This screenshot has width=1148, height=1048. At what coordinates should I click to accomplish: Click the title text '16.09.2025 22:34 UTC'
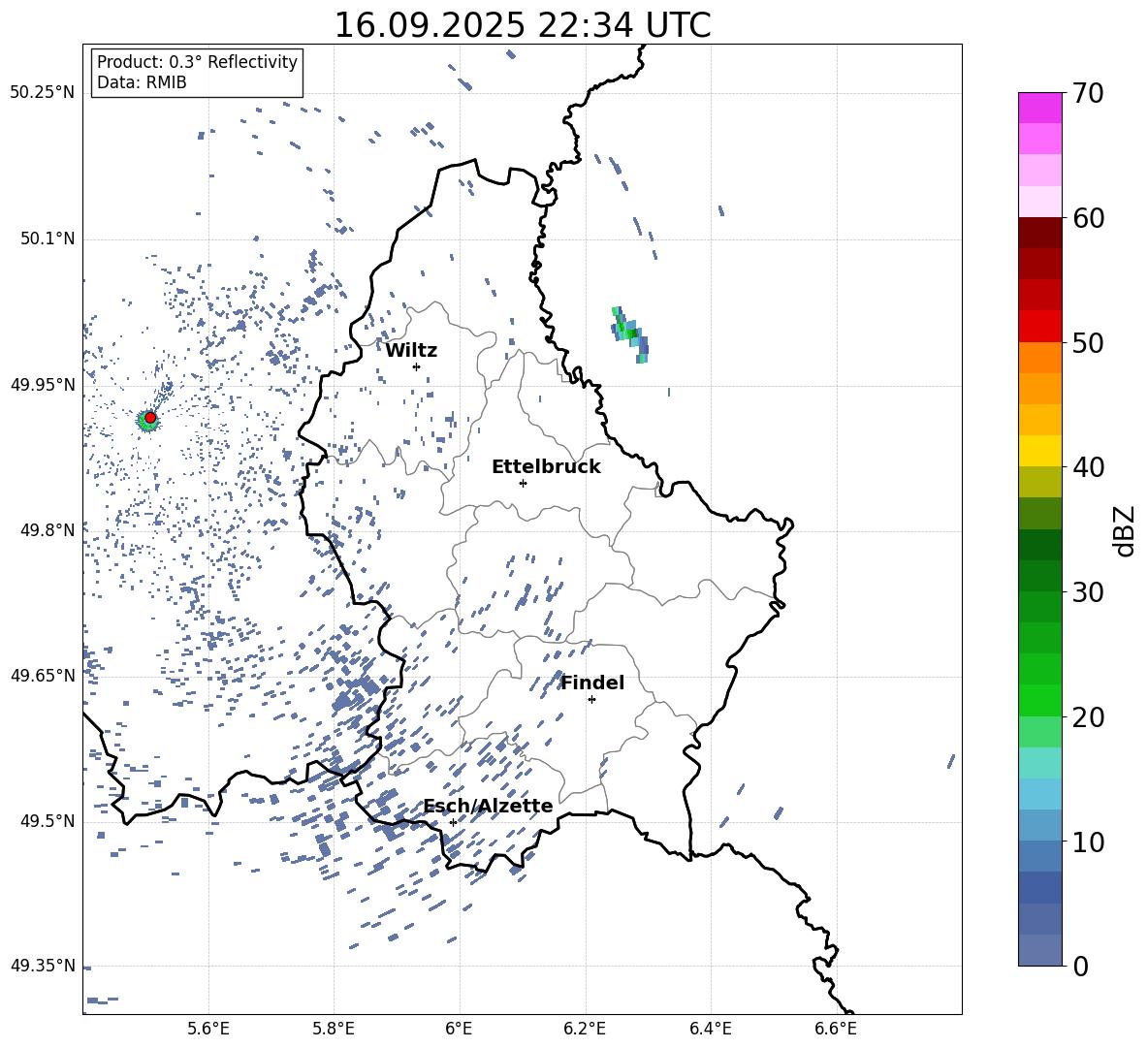(x=522, y=25)
